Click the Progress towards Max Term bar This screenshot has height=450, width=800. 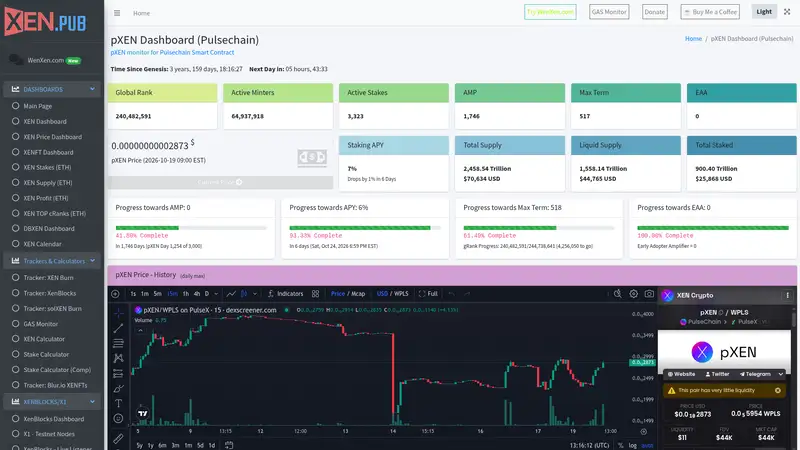point(539,228)
